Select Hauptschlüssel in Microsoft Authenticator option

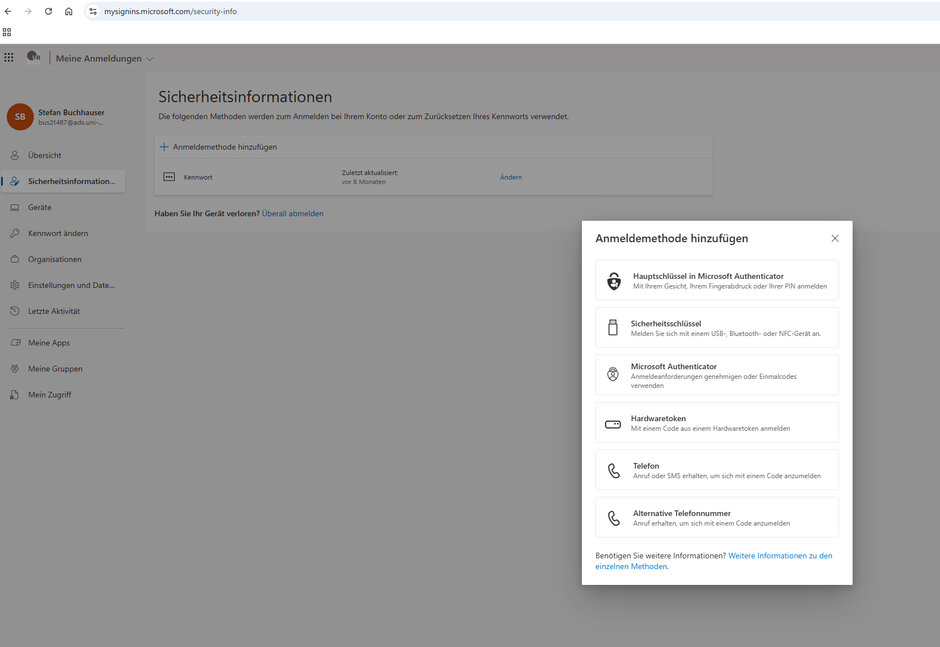(716, 281)
